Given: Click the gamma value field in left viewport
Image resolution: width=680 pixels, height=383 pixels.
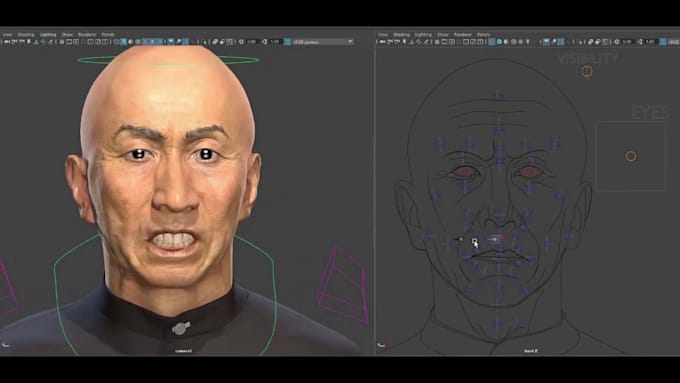Looking at the screenshot, I should point(276,42).
